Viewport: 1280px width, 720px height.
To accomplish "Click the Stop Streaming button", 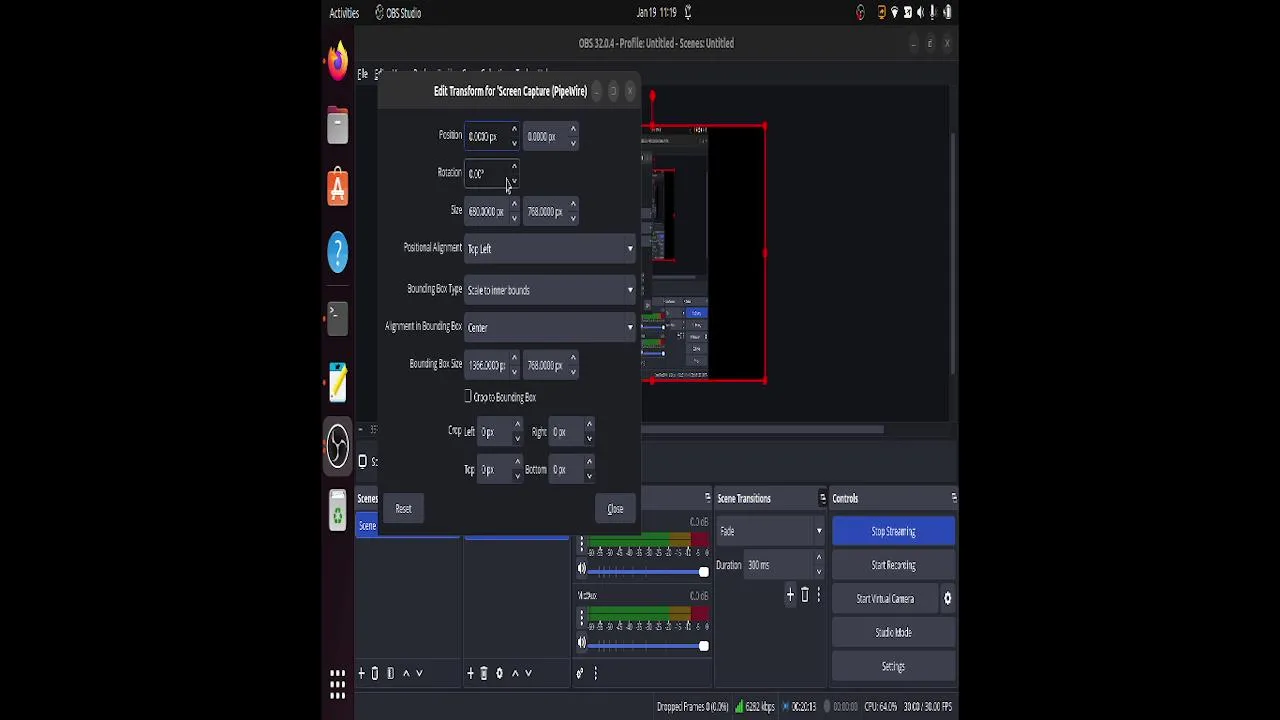I will coord(893,532).
